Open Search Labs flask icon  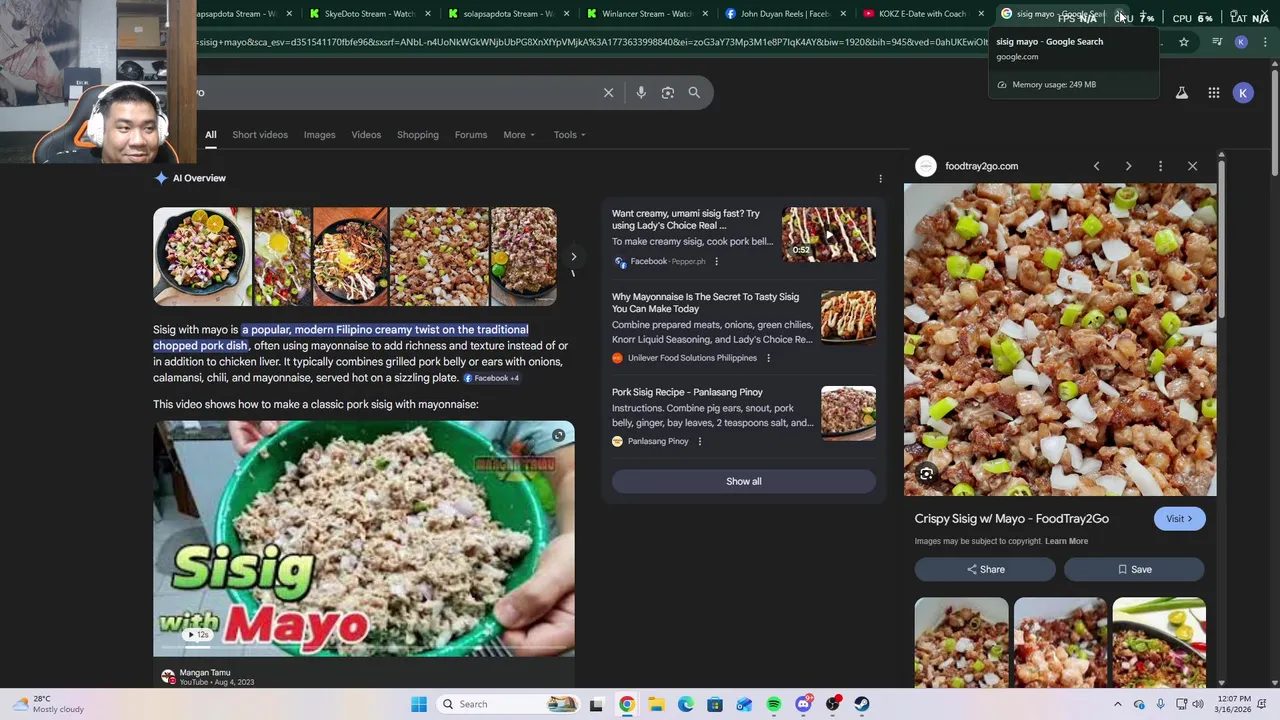[x=1181, y=93]
